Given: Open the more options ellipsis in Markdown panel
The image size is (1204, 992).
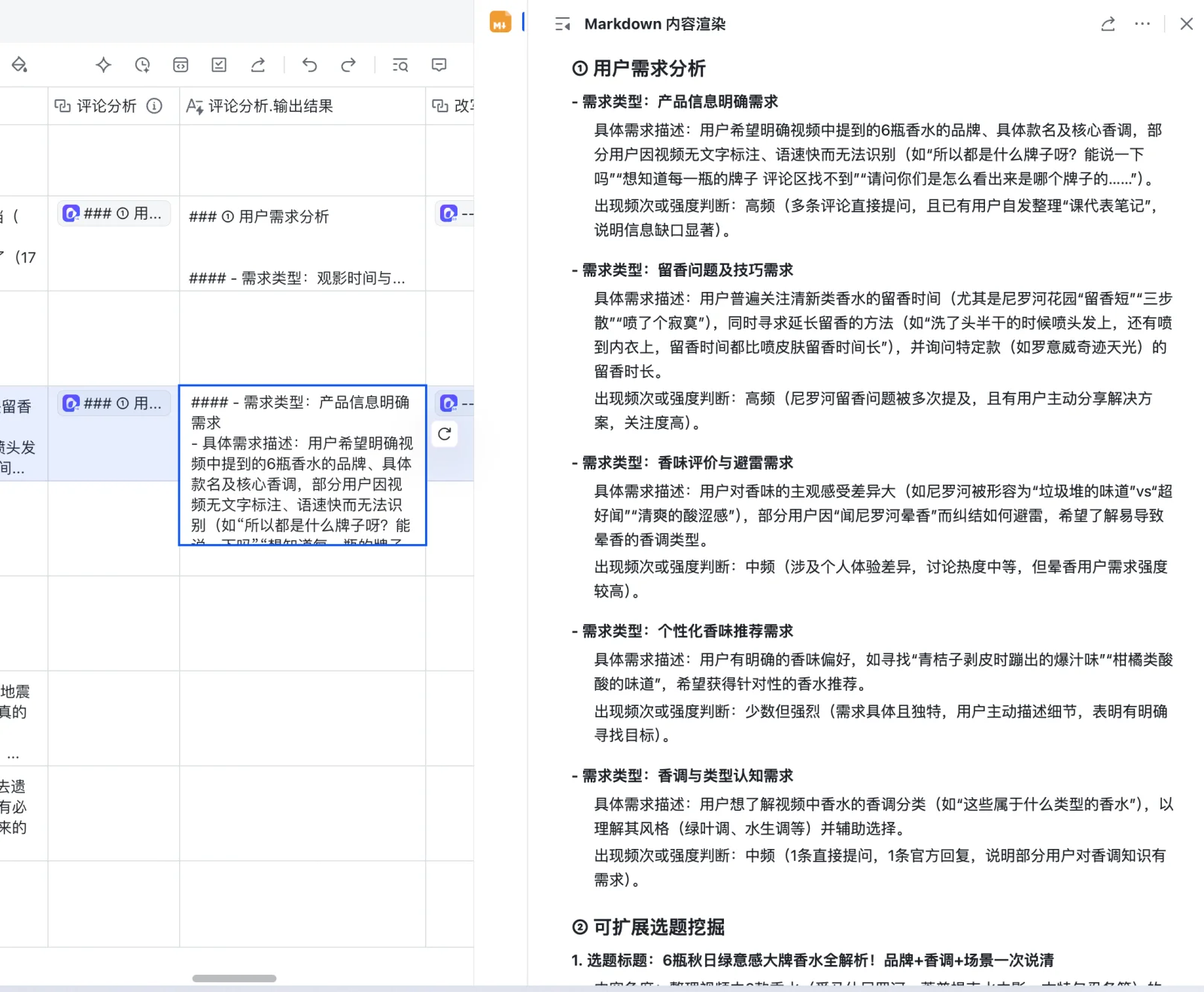Looking at the screenshot, I should pyautogui.click(x=1142, y=24).
